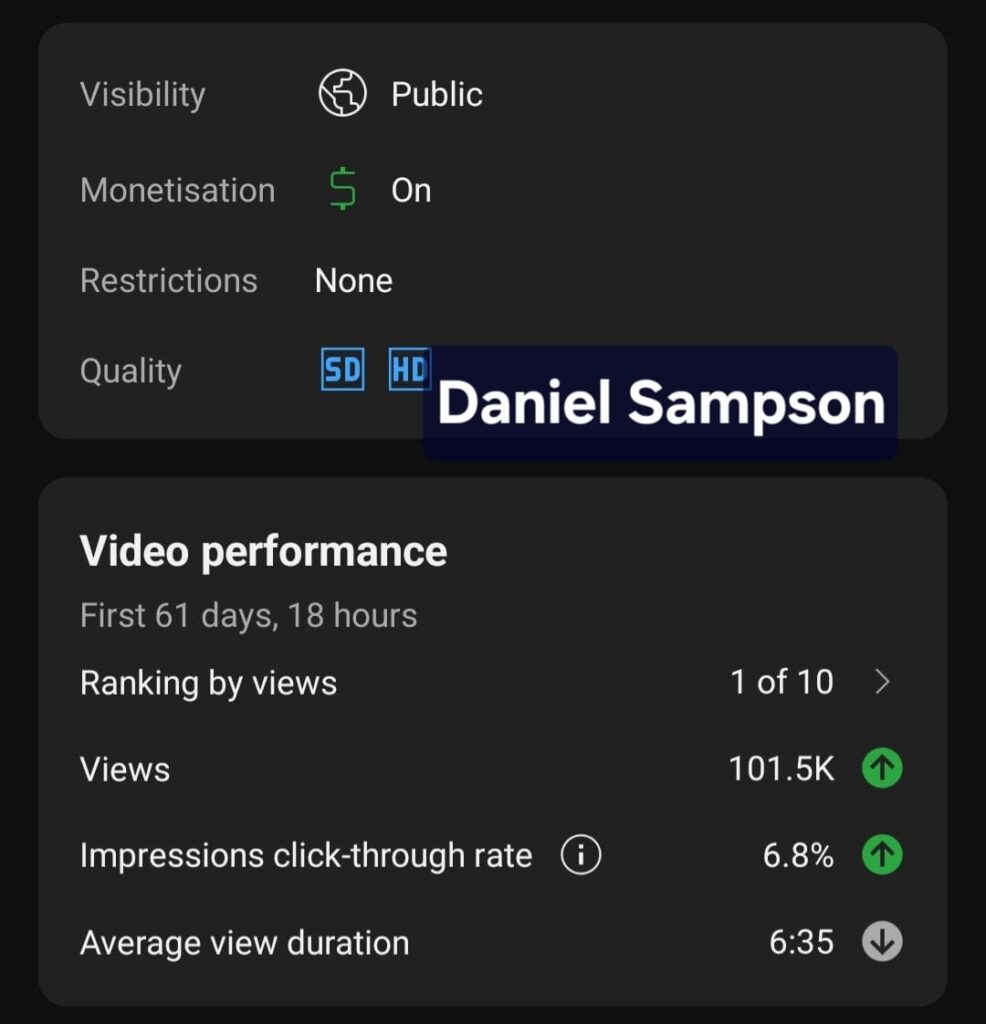Tap the 6:35 average view duration
The height and width of the screenshot is (1024, 986).
pos(802,943)
